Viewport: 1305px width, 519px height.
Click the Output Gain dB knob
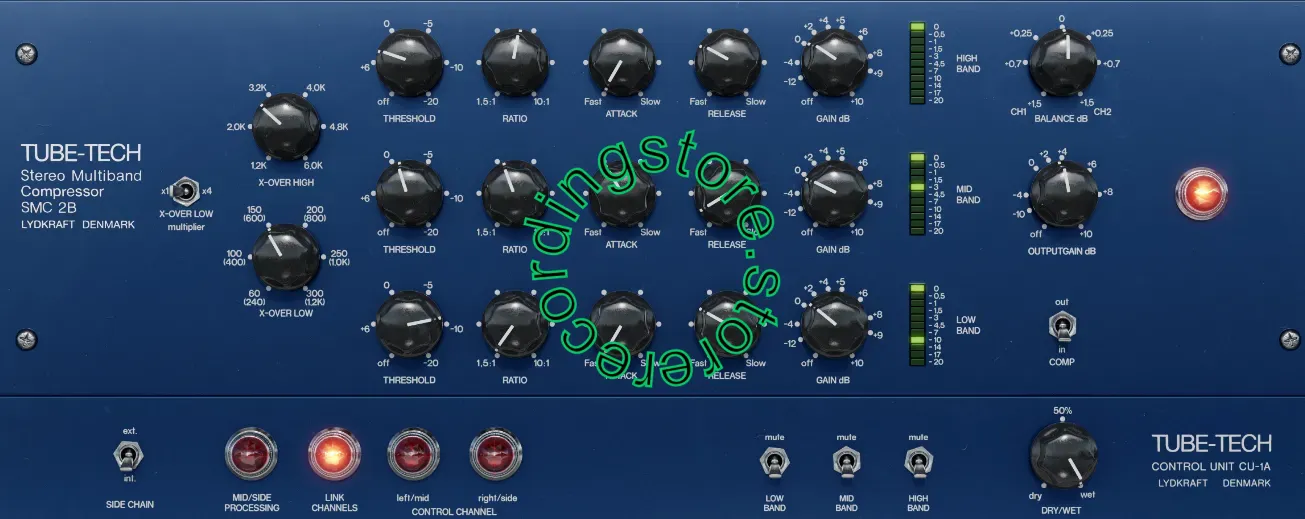[x=1062, y=193]
